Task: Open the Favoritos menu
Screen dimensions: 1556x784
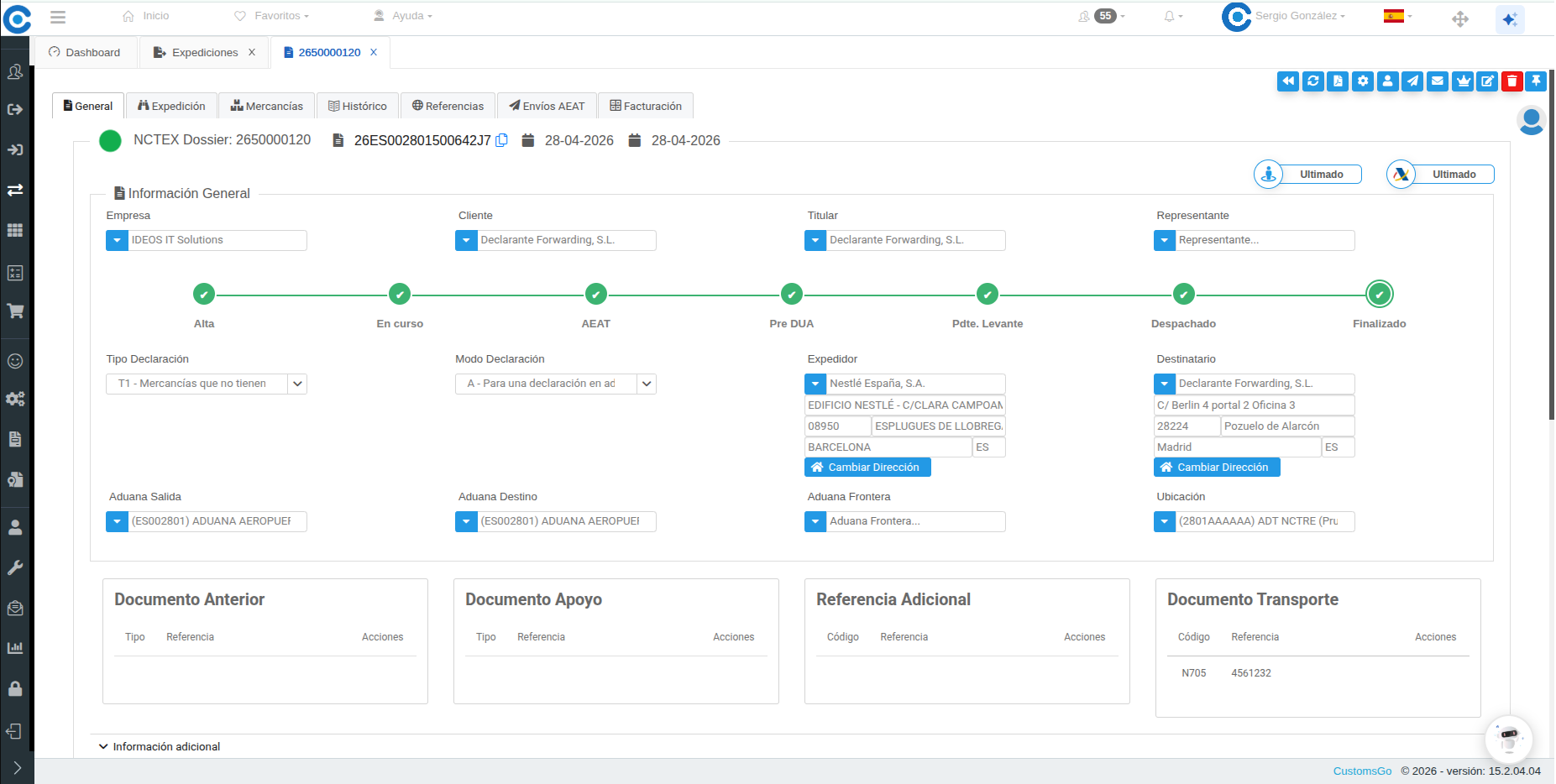Action: click(271, 16)
